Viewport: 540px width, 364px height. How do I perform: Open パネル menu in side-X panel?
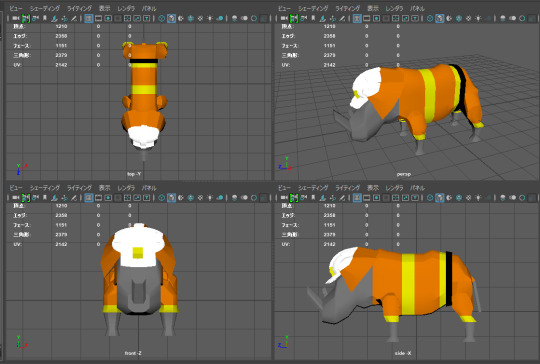point(417,188)
